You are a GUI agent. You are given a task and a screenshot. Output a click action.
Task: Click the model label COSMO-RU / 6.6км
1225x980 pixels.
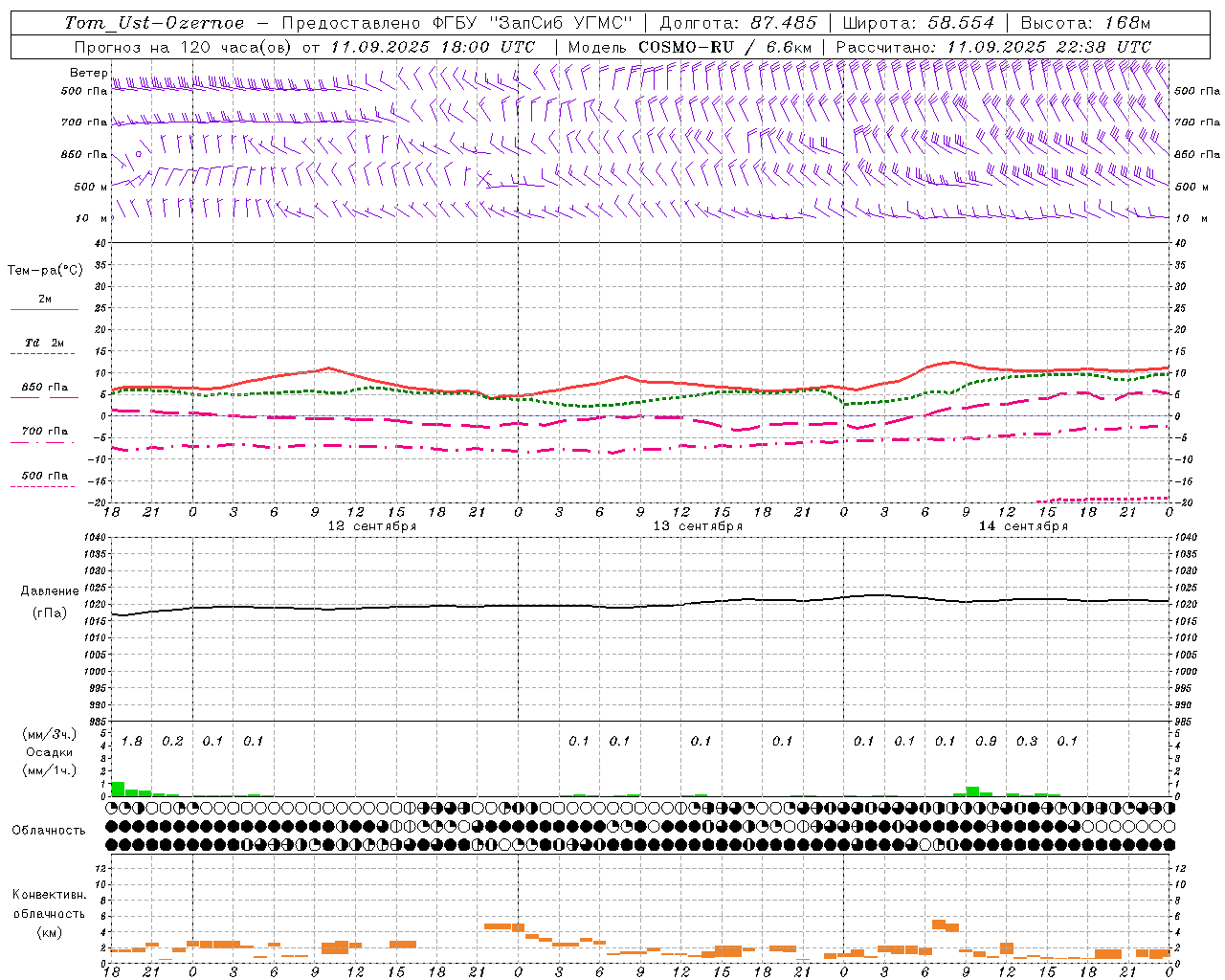pos(724,47)
